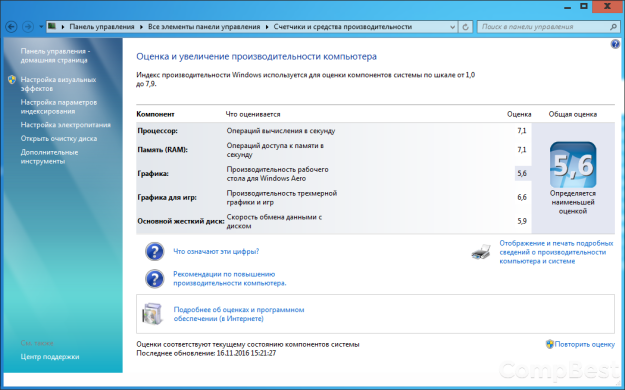Viewport: 625px width, 390px height.
Task: Expand arrow after 'Панель управления' breadcrumb
Action: point(141,27)
